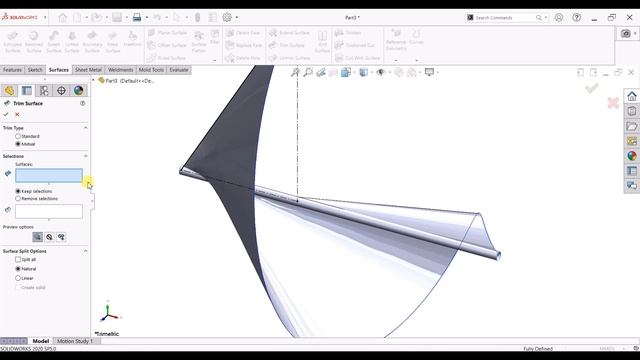Click the user login account button

[x=559, y=18]
